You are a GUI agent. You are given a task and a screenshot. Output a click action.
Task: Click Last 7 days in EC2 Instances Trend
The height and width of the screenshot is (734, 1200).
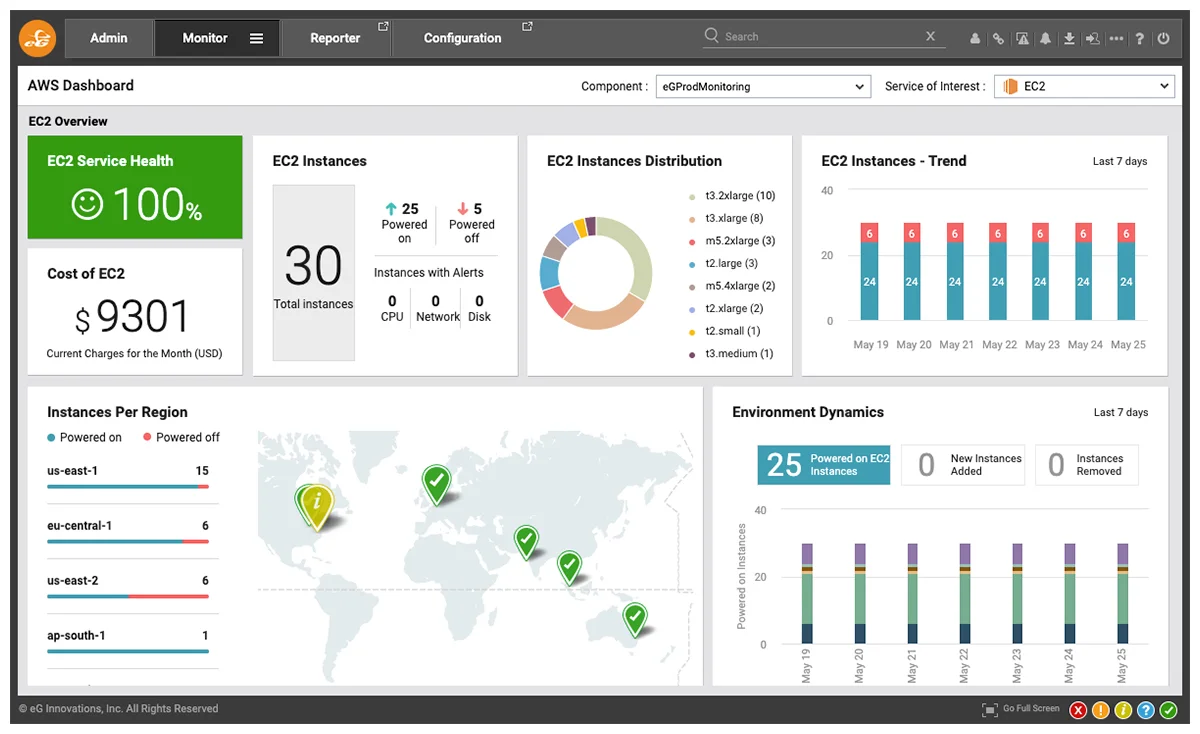click(1120, 162)
